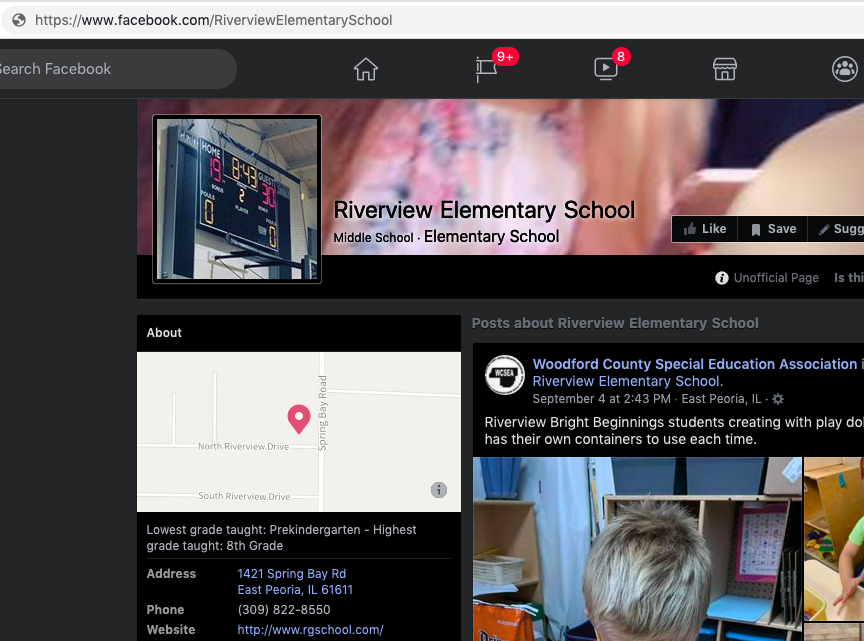Click the Riverview Elementary School page title
Screen dimensions: 864x641
(484, 210)
